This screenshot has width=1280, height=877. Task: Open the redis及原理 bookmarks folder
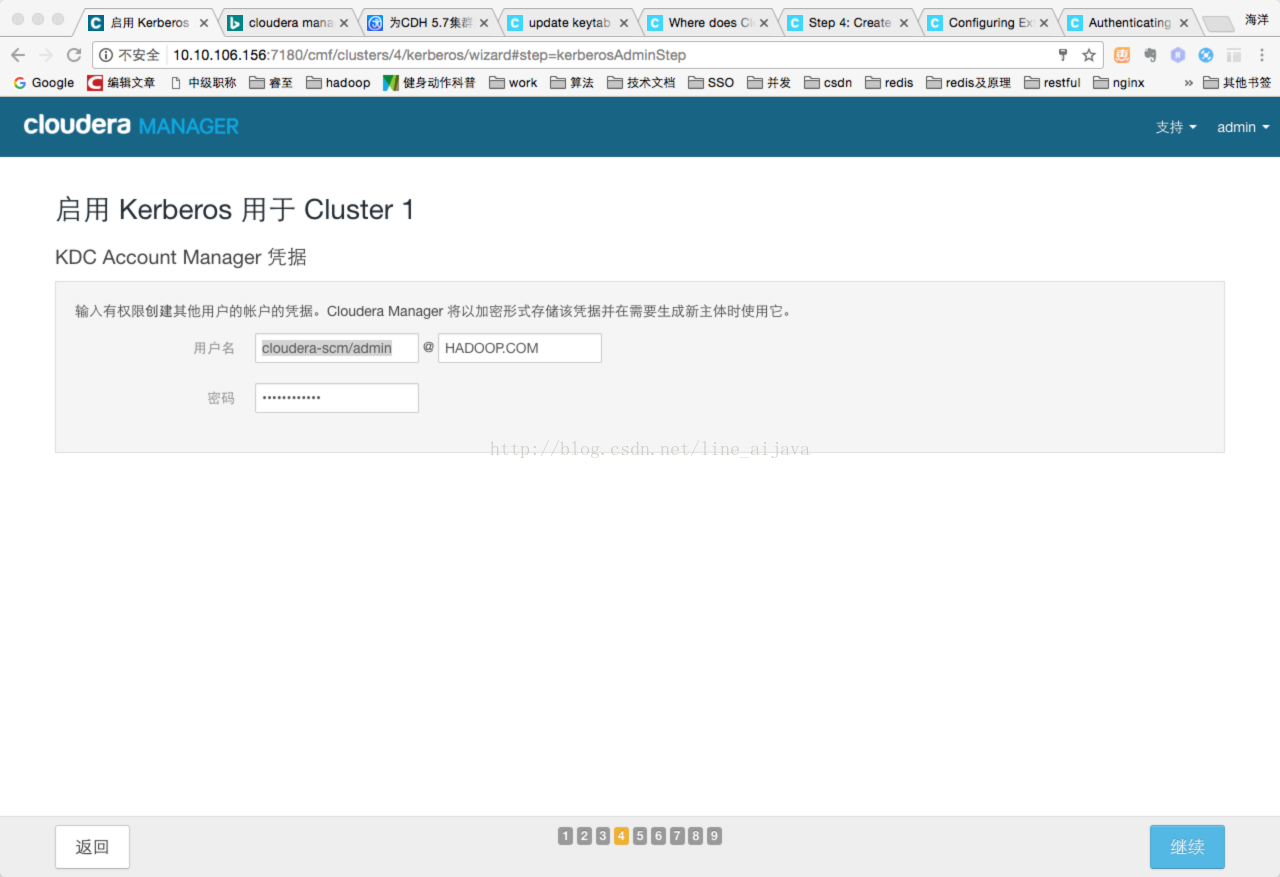pyautogui.click(x=969, y=83)
